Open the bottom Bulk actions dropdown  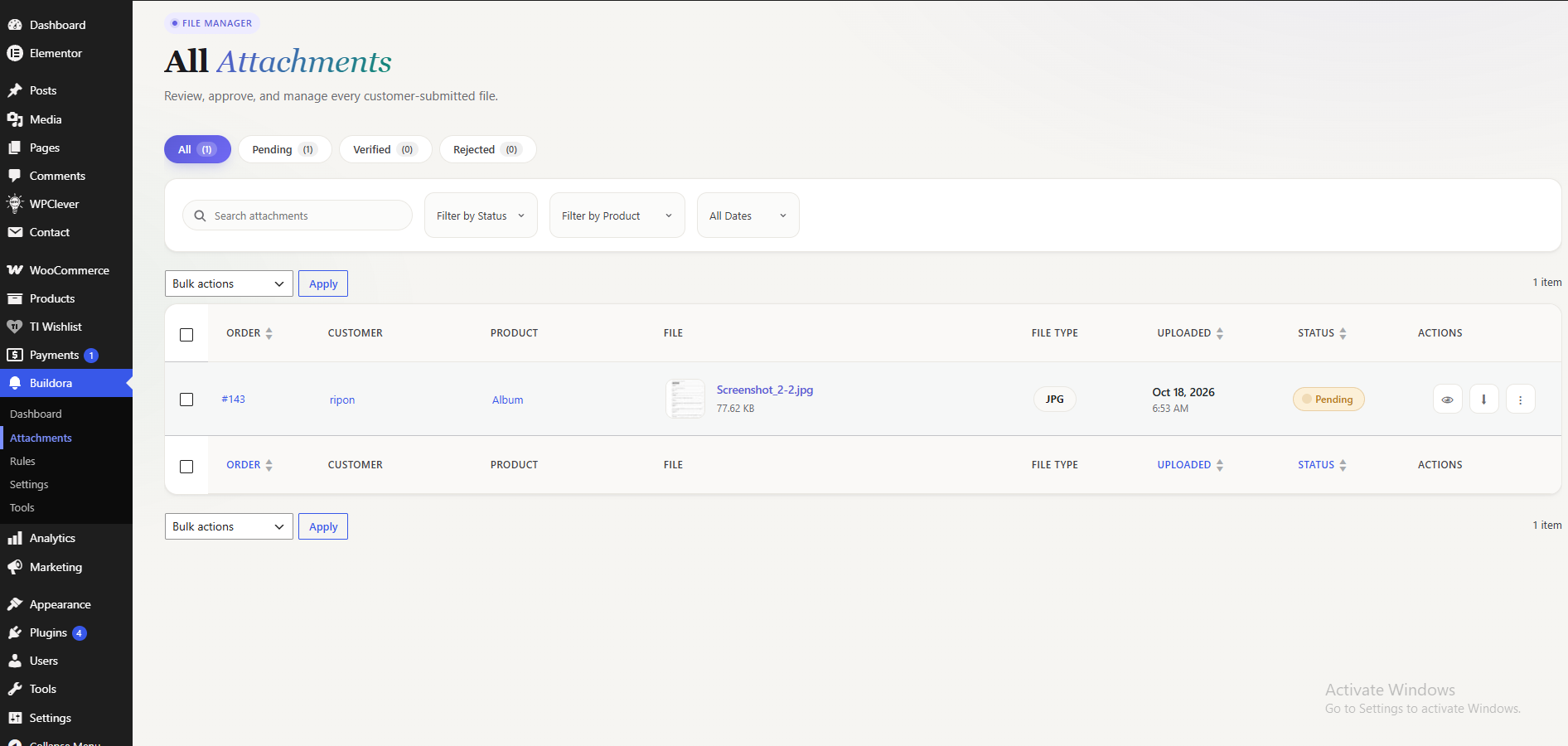point(229,526)
